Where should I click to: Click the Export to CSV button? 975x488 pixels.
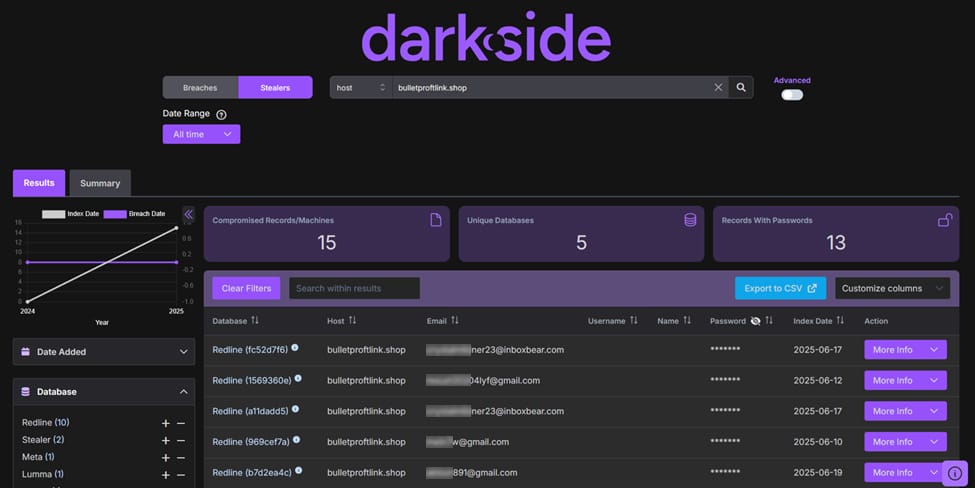(x=780, y=288)
